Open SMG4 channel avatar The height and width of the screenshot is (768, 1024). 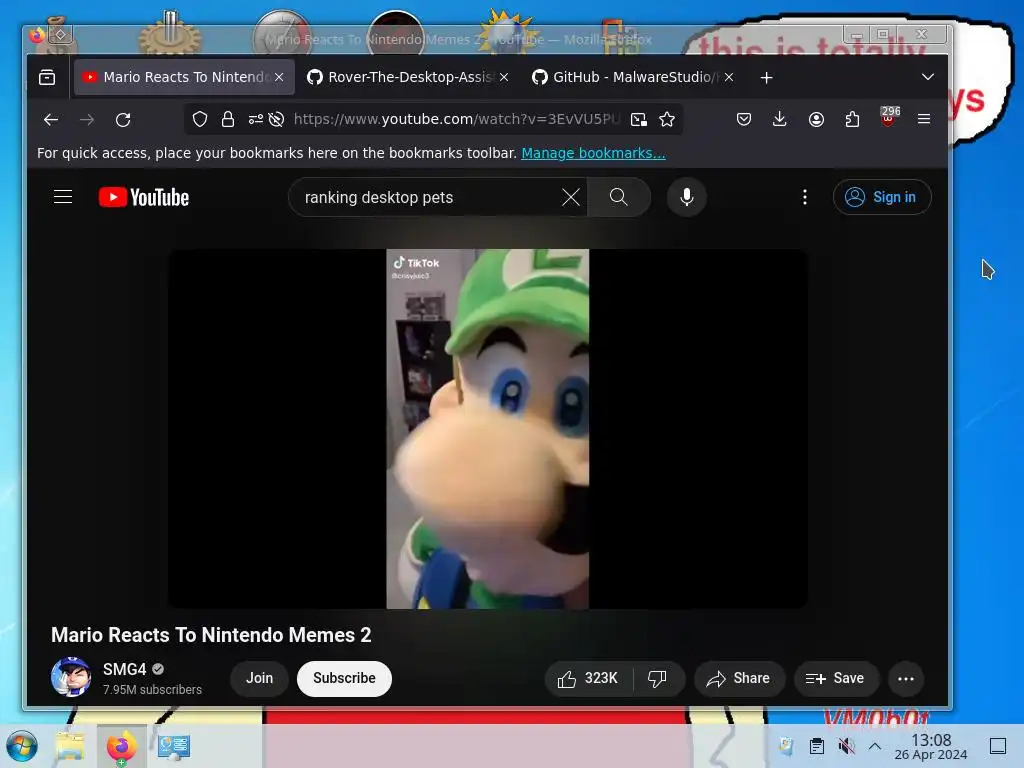point(71,677)
